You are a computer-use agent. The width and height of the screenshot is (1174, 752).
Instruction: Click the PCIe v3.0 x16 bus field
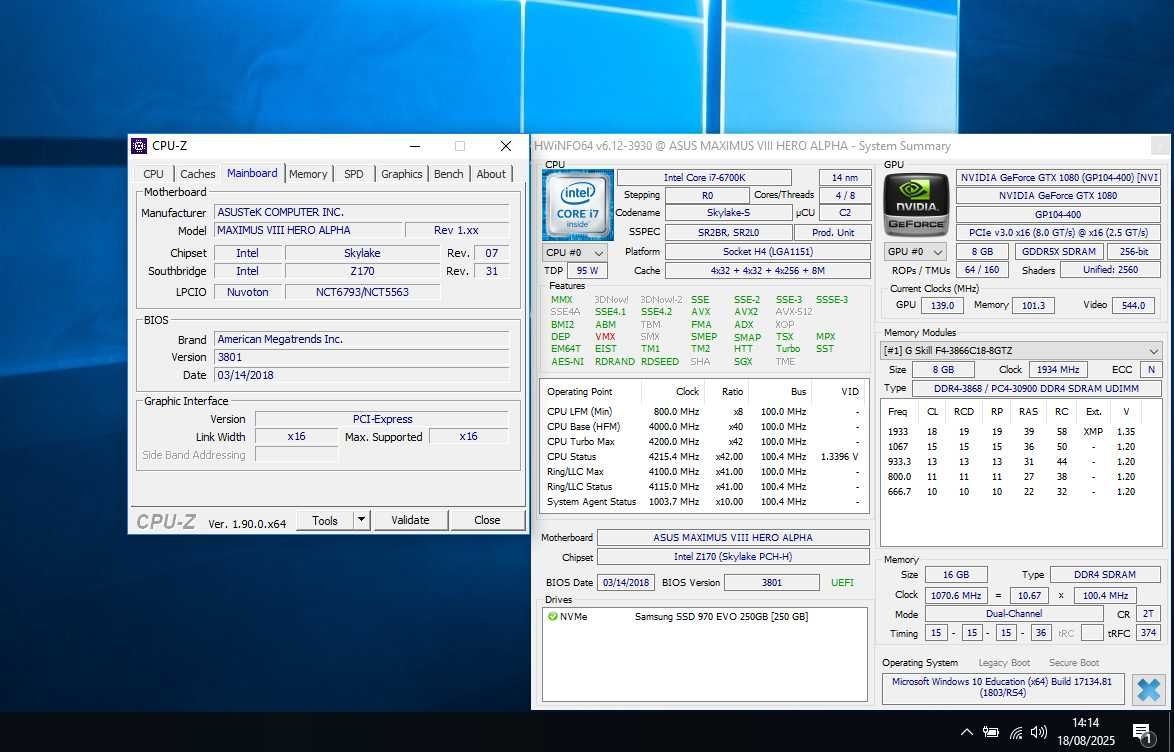1058,233
